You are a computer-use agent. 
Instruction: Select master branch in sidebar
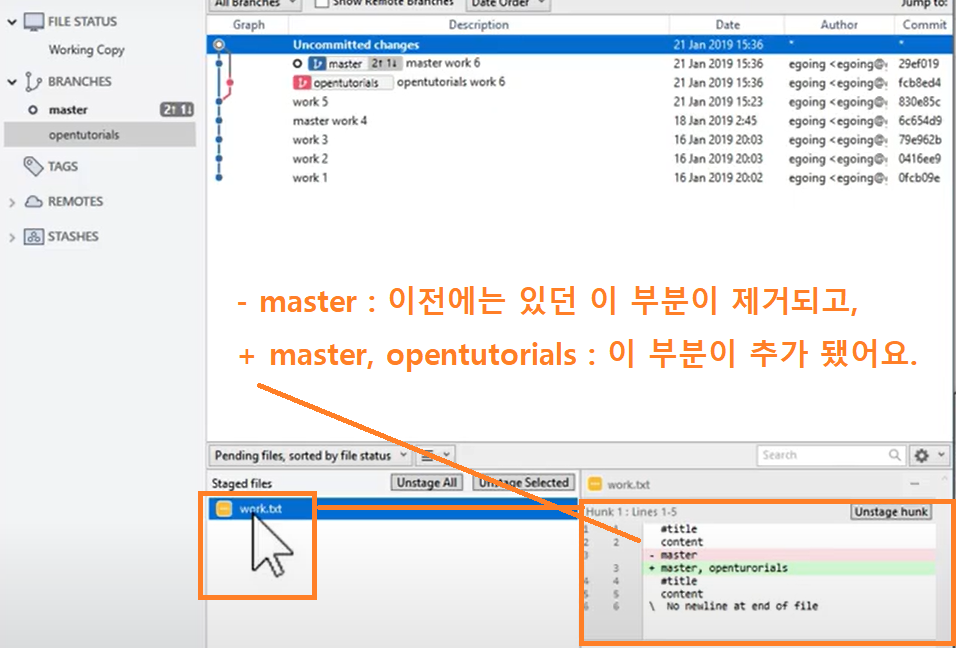(x=68, y=110)
